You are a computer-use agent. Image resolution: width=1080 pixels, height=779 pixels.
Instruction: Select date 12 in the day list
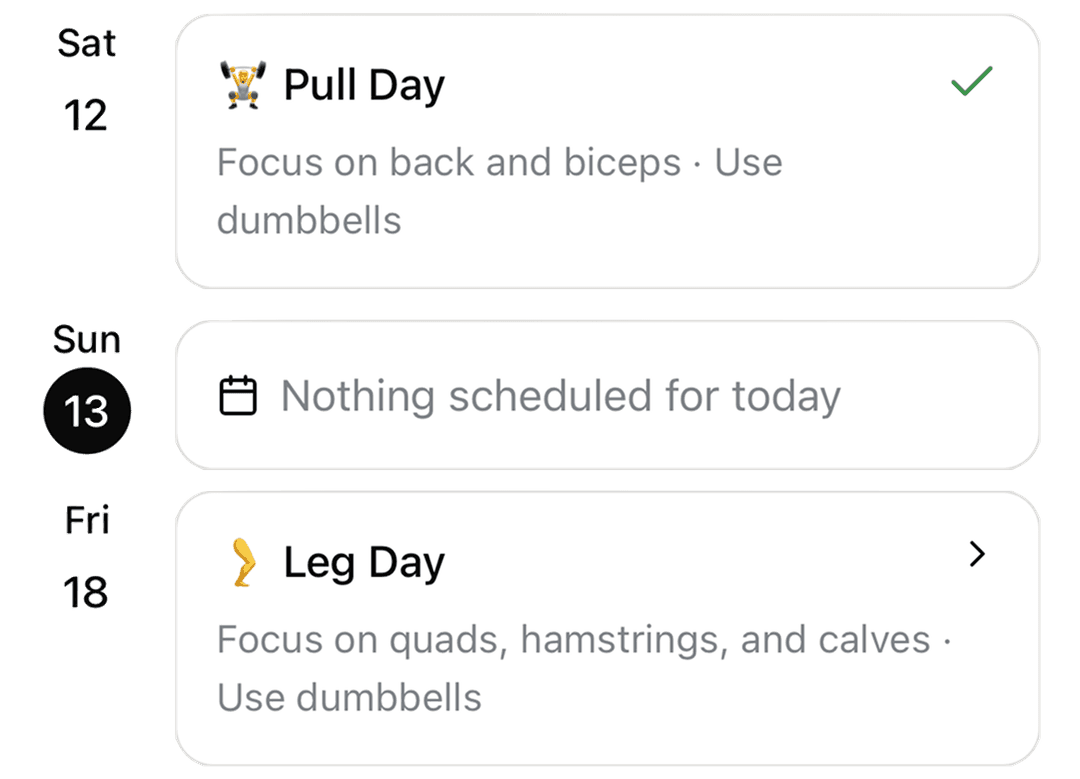coord(86,116)
